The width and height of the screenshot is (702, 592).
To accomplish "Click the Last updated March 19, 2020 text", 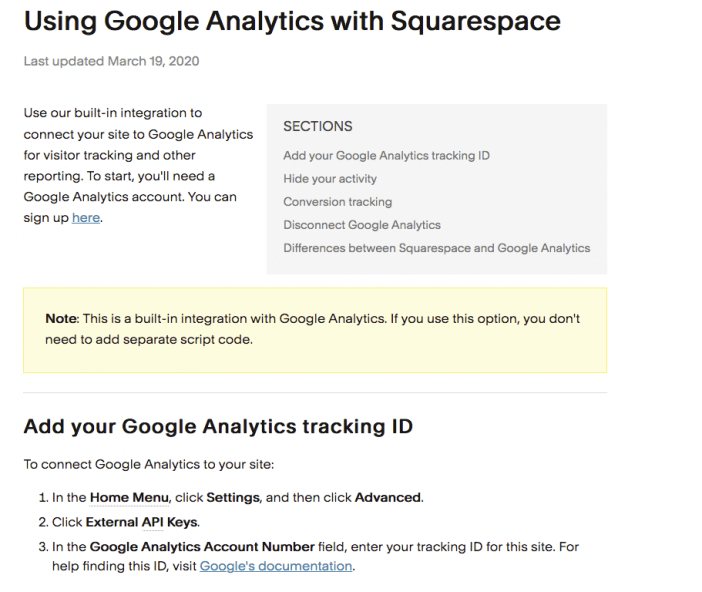I will (111, 61).
